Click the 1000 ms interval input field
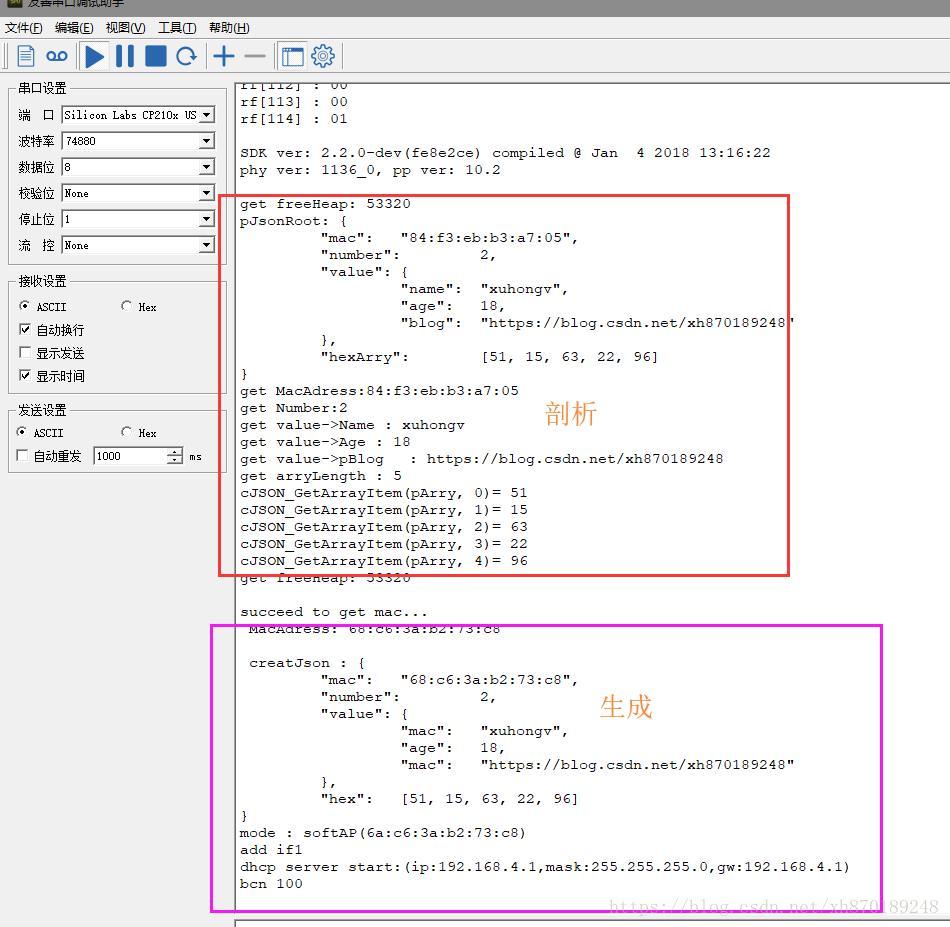 [x=130, y=456]
